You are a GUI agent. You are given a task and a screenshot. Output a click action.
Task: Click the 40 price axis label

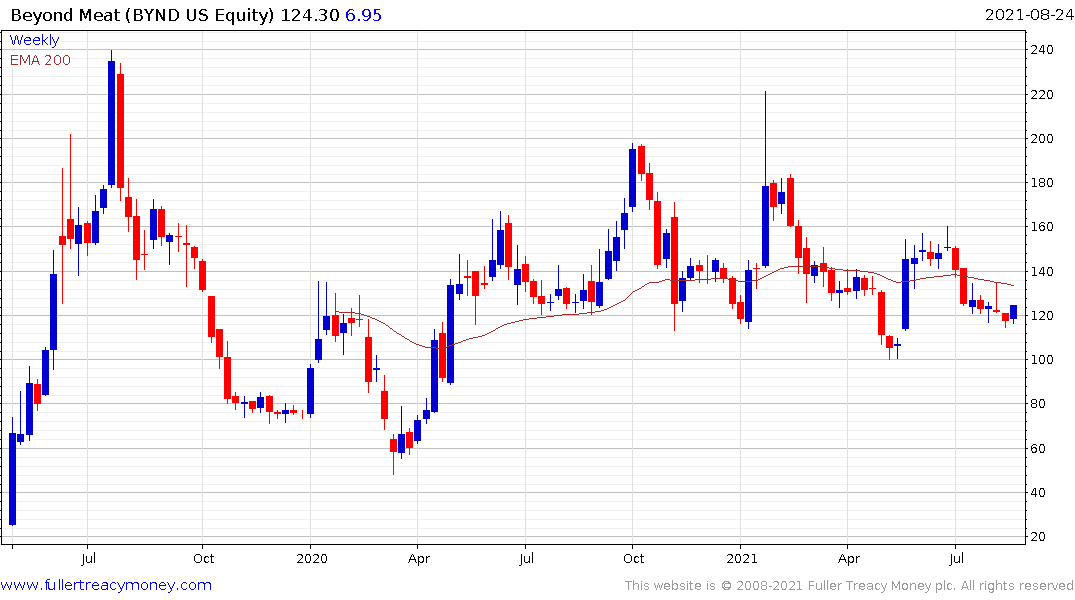click(1038, 492)
